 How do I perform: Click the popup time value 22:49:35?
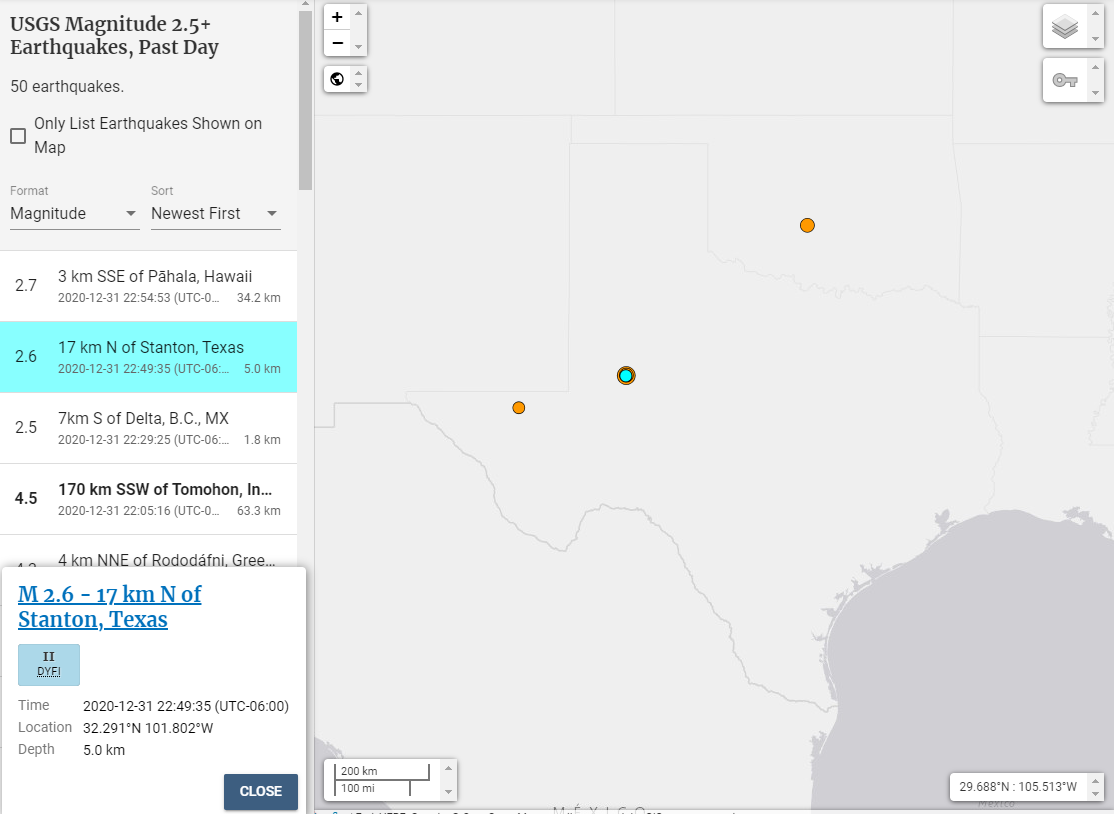[x=186, y=706]
